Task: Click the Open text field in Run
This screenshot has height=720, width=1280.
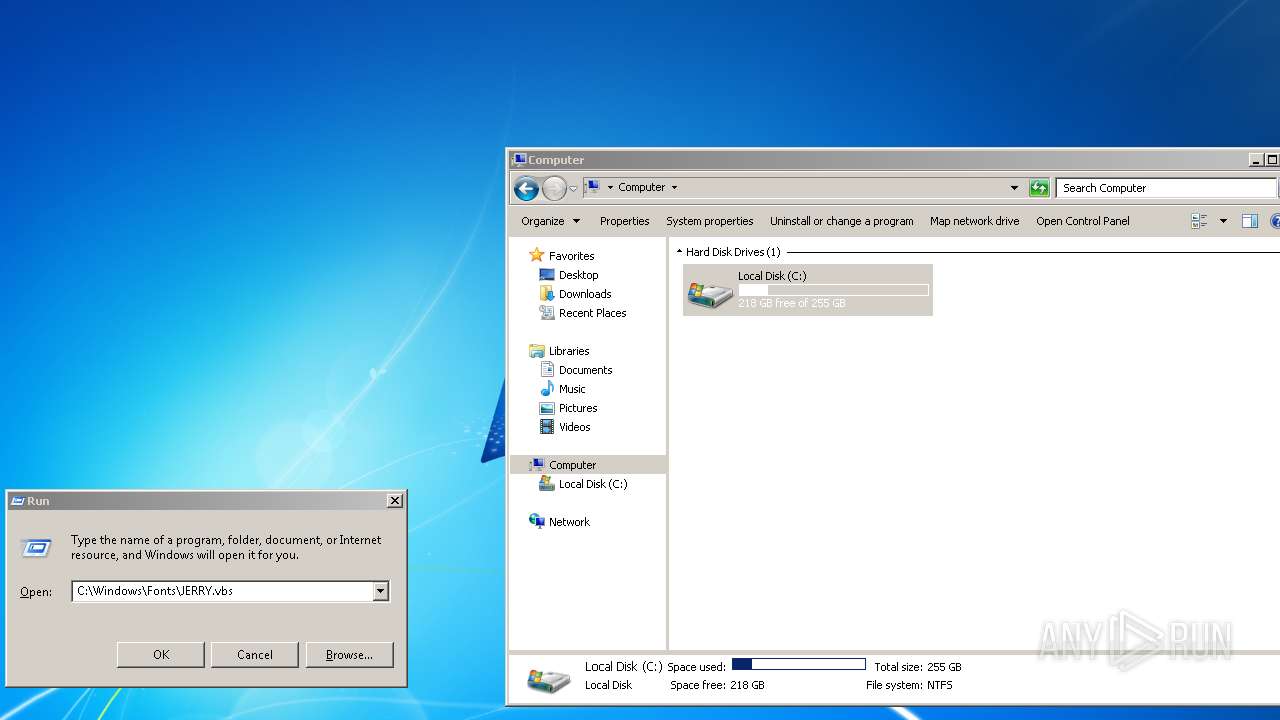Action: [x=222, y=591]
